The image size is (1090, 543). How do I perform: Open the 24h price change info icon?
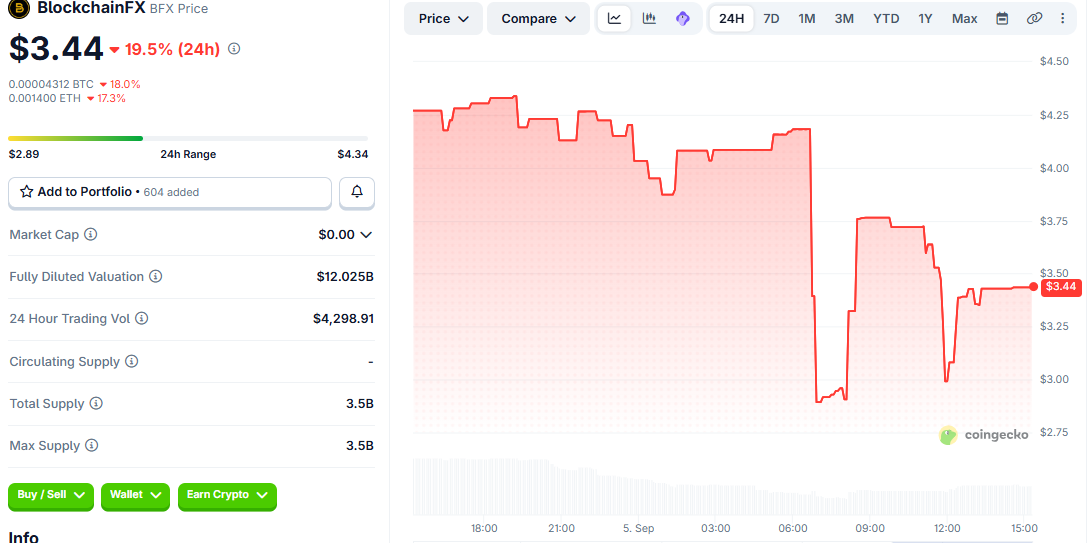click(x=234, y=49)
